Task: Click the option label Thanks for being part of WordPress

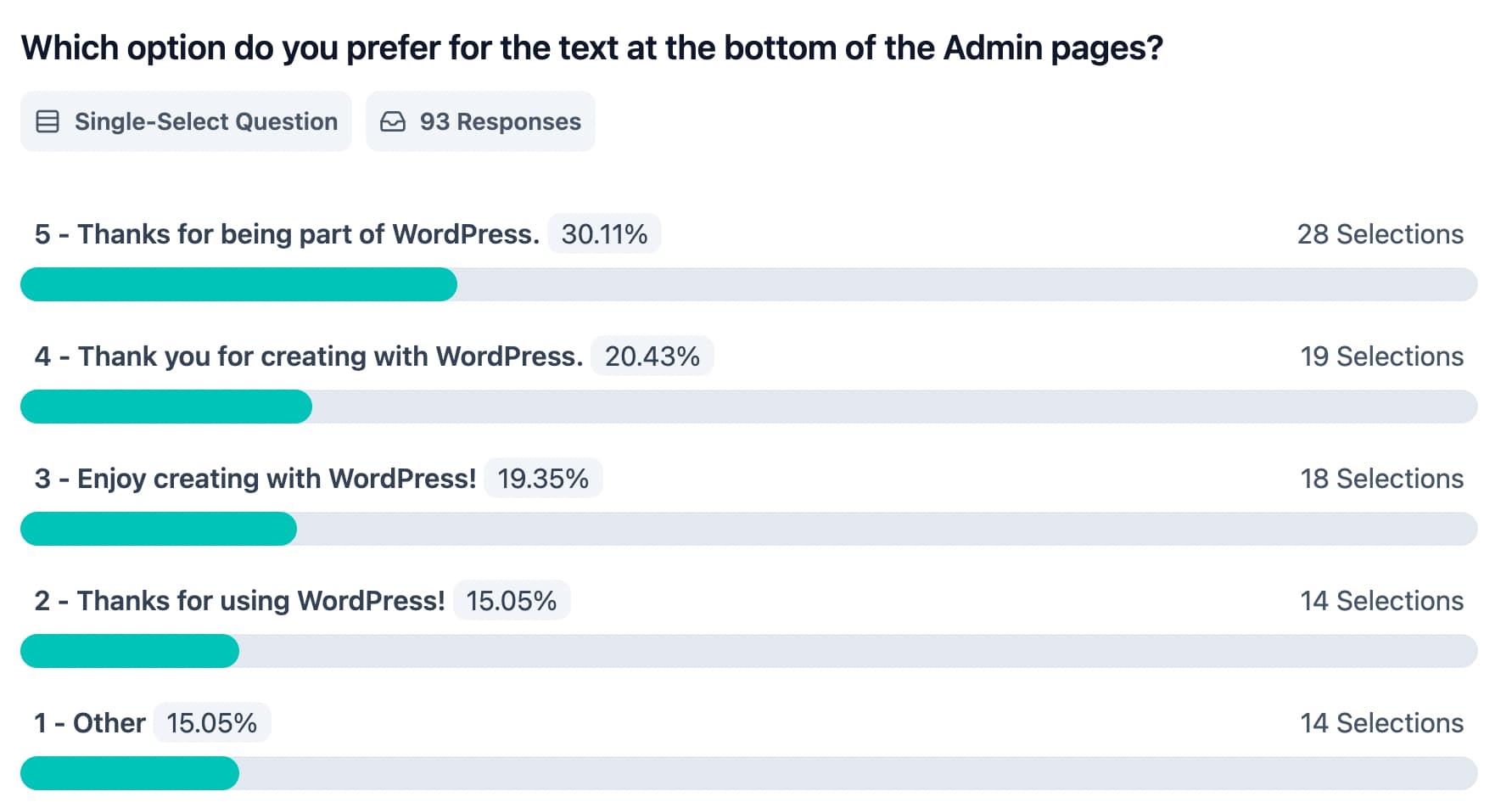Action: pos(287,234)
